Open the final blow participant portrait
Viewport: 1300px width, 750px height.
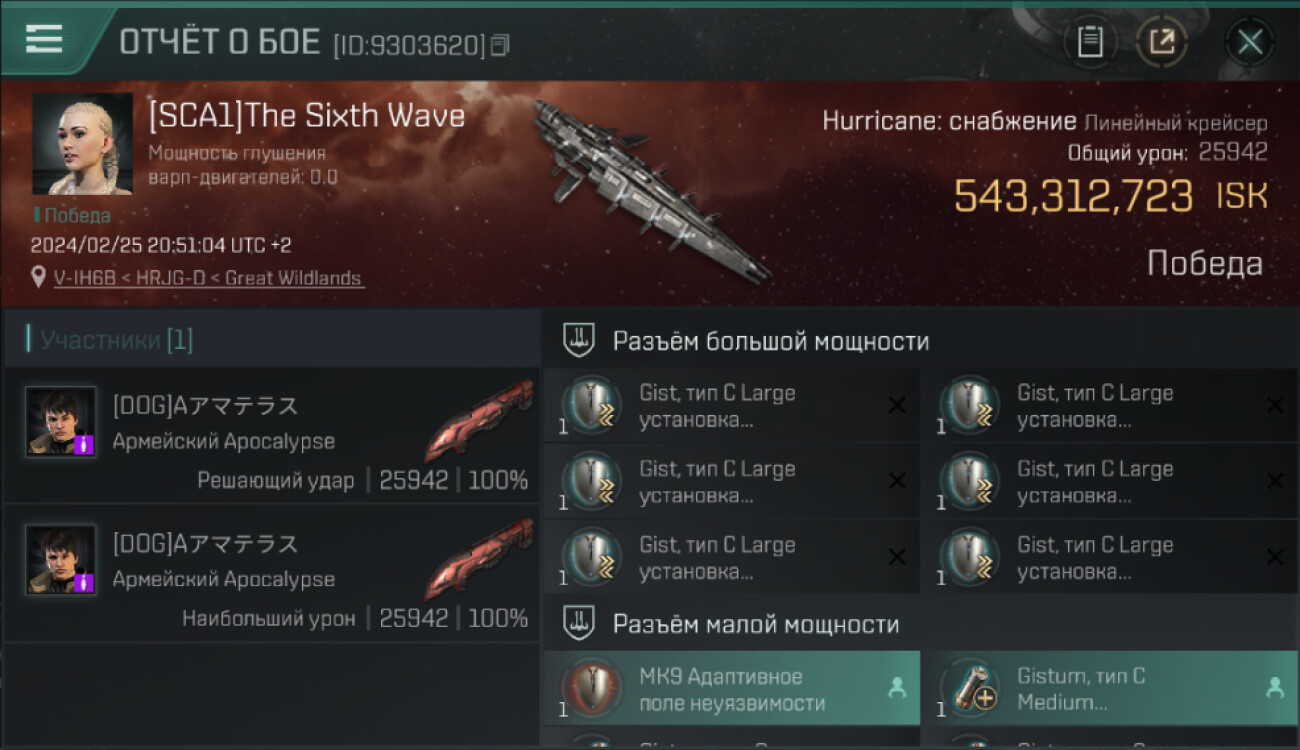[x=61, y=421]
